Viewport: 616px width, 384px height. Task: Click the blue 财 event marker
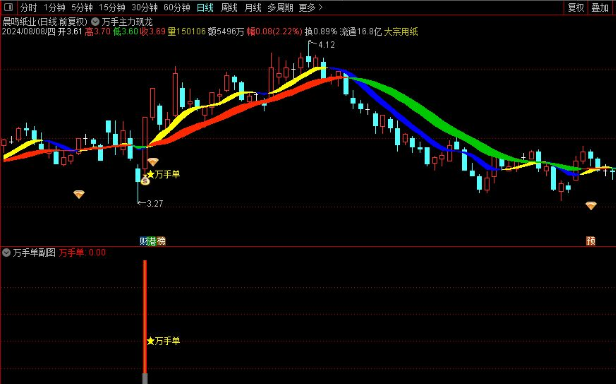[143, 241]
